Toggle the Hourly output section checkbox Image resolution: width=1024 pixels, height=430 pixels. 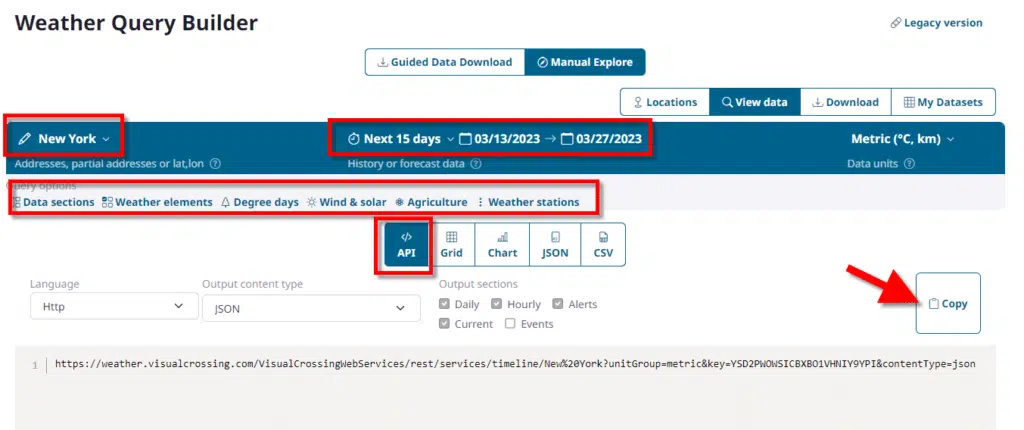click(x=498, y=304)
